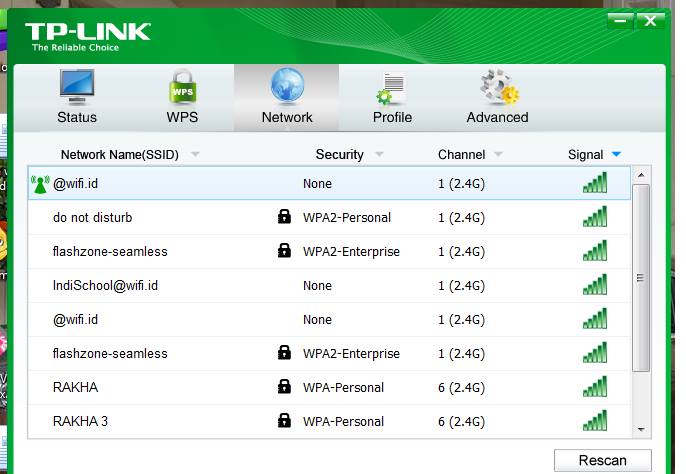Open the Advanced gears icon
The image size is (686, 474).
(497, 88)
